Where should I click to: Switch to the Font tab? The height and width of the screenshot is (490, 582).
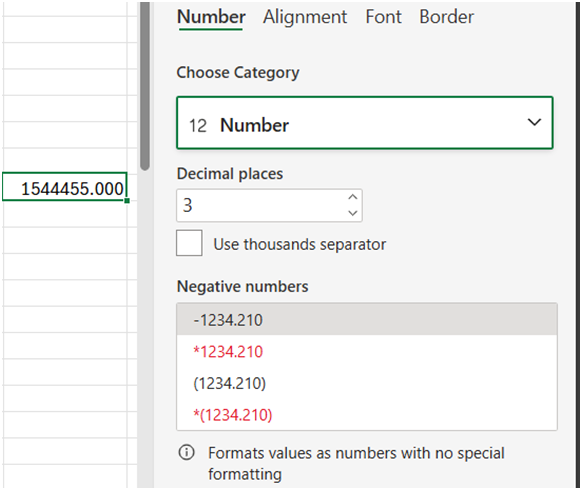coord(383,17)
